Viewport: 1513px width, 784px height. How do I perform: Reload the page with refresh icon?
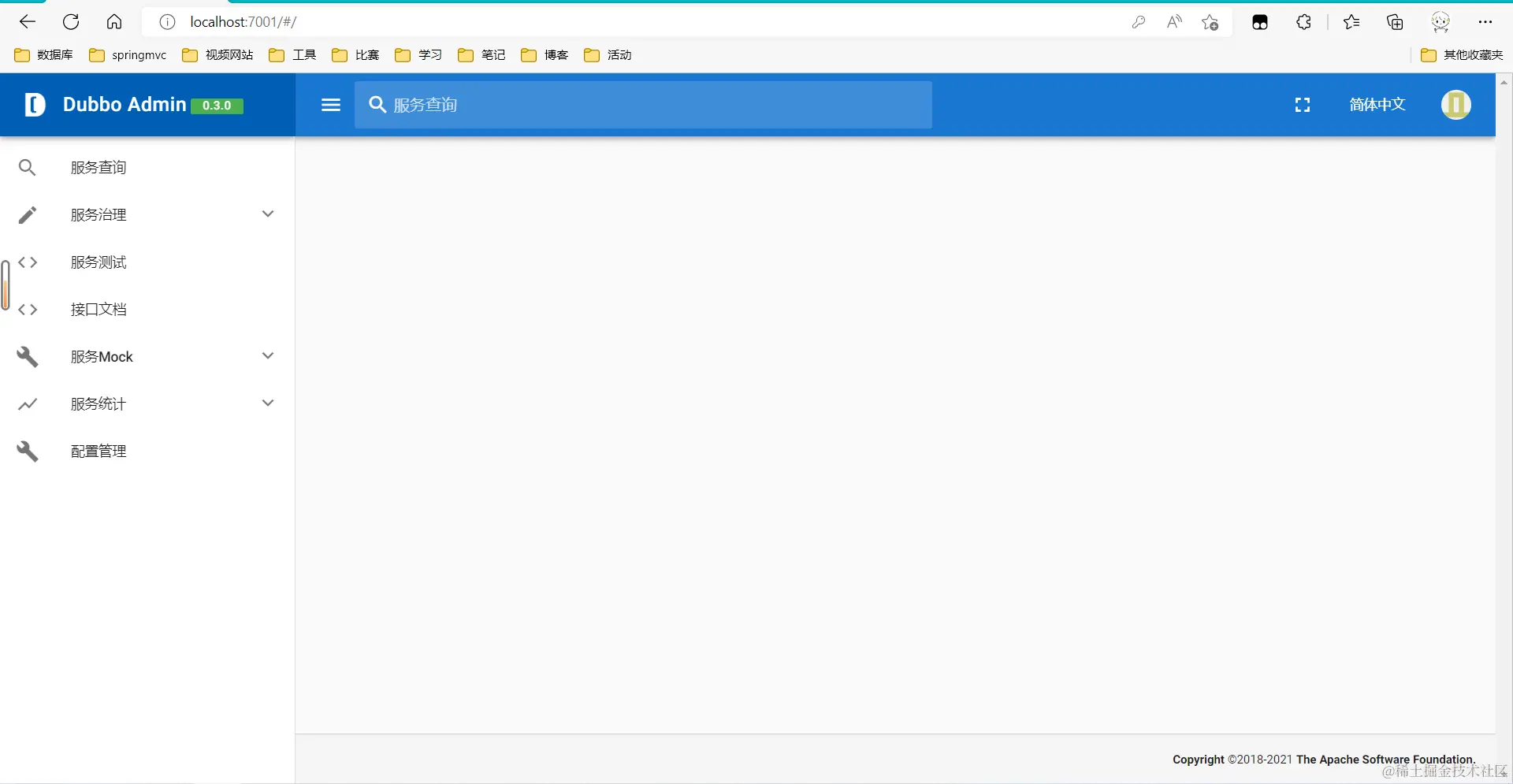71,21
